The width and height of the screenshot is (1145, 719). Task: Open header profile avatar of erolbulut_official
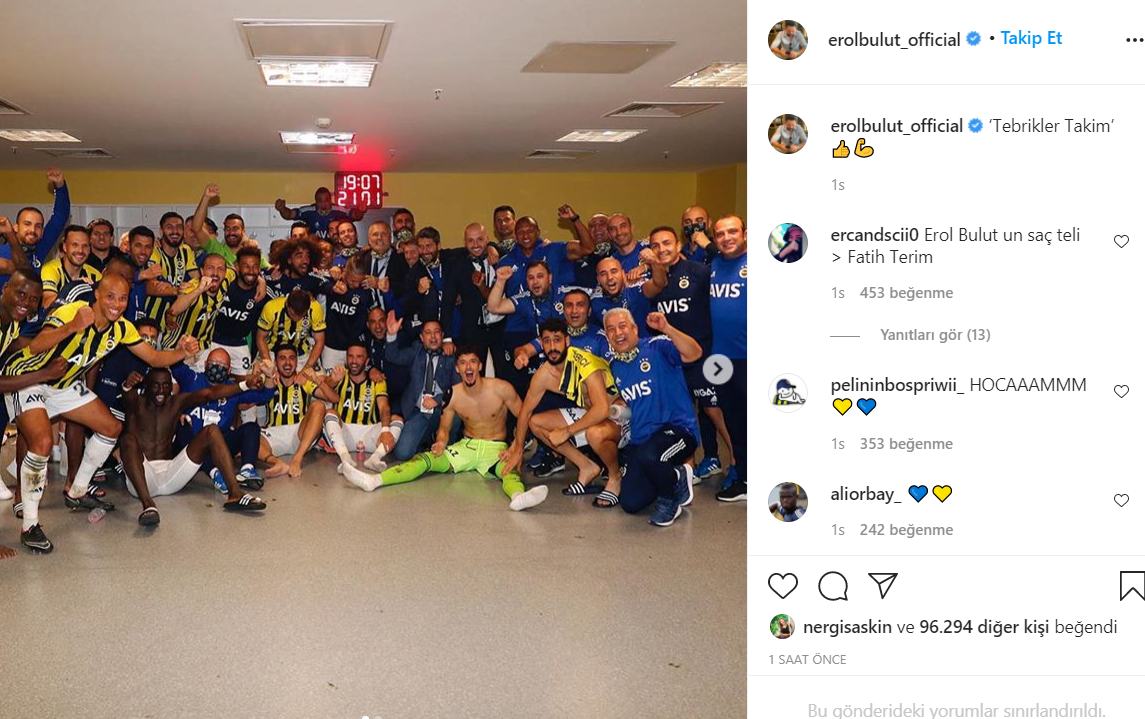point(788,39)
